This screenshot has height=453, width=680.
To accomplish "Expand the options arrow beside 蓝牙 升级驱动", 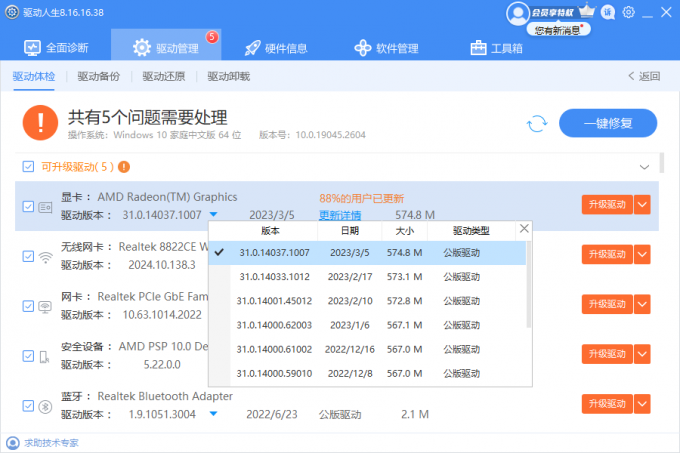I will tap(642, 404).
